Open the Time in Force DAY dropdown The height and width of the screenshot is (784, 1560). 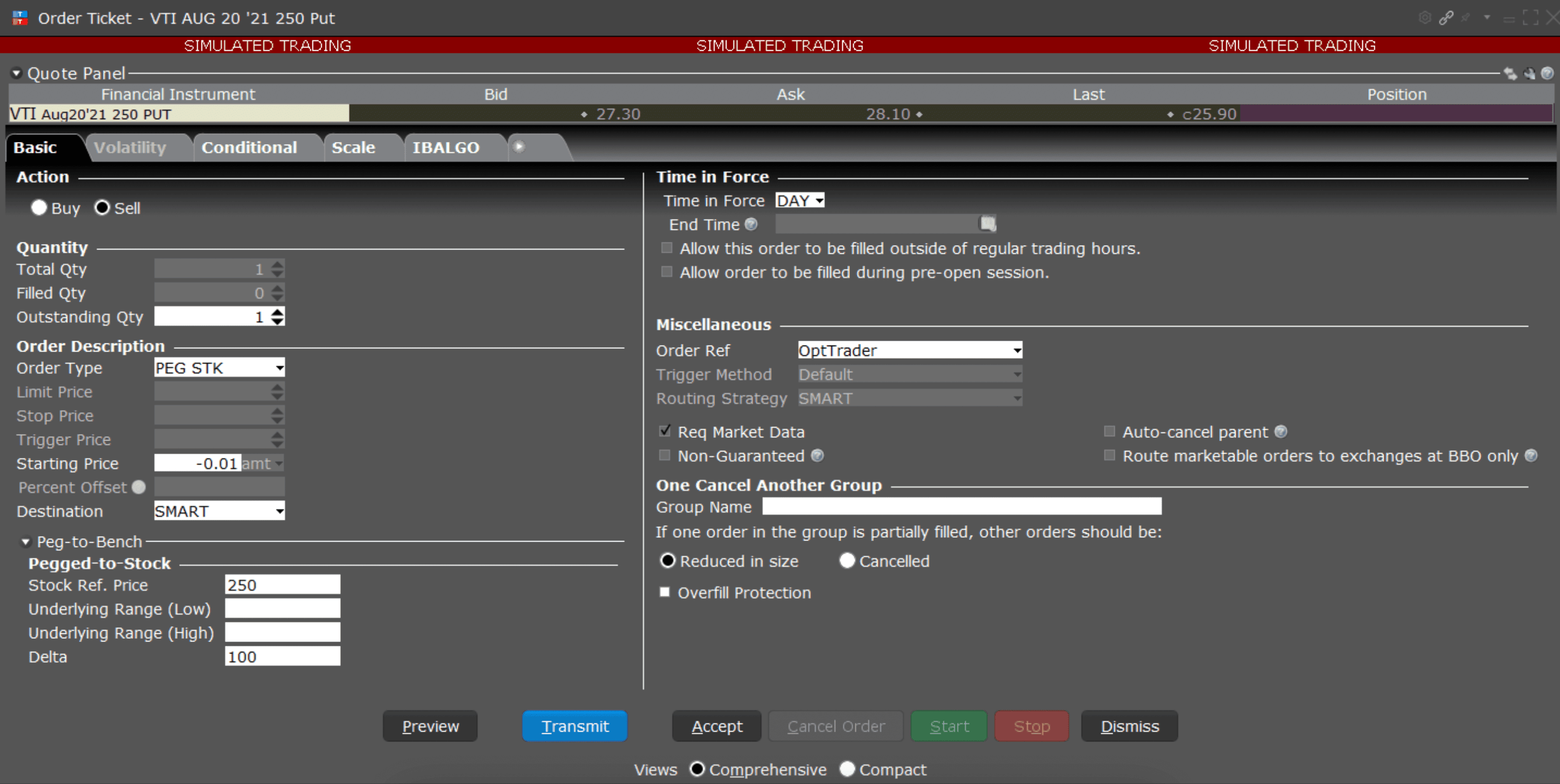799,200
